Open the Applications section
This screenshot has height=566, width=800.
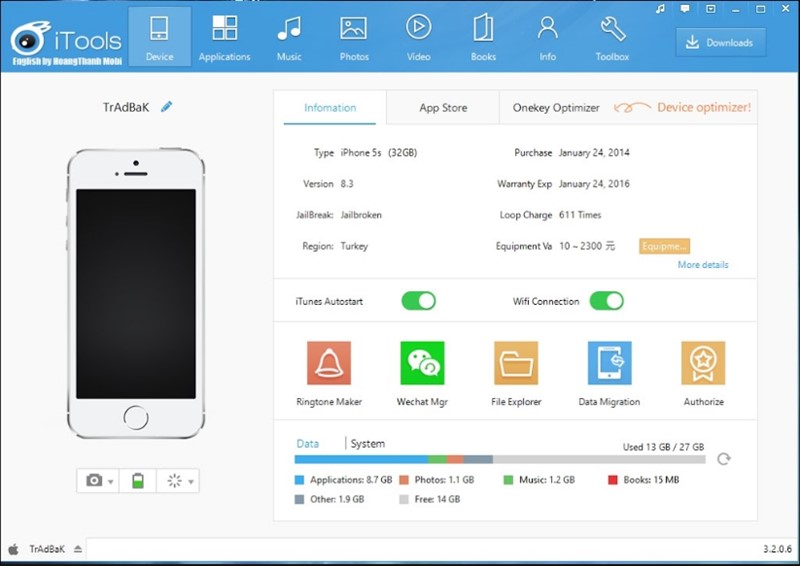[224, 37]
